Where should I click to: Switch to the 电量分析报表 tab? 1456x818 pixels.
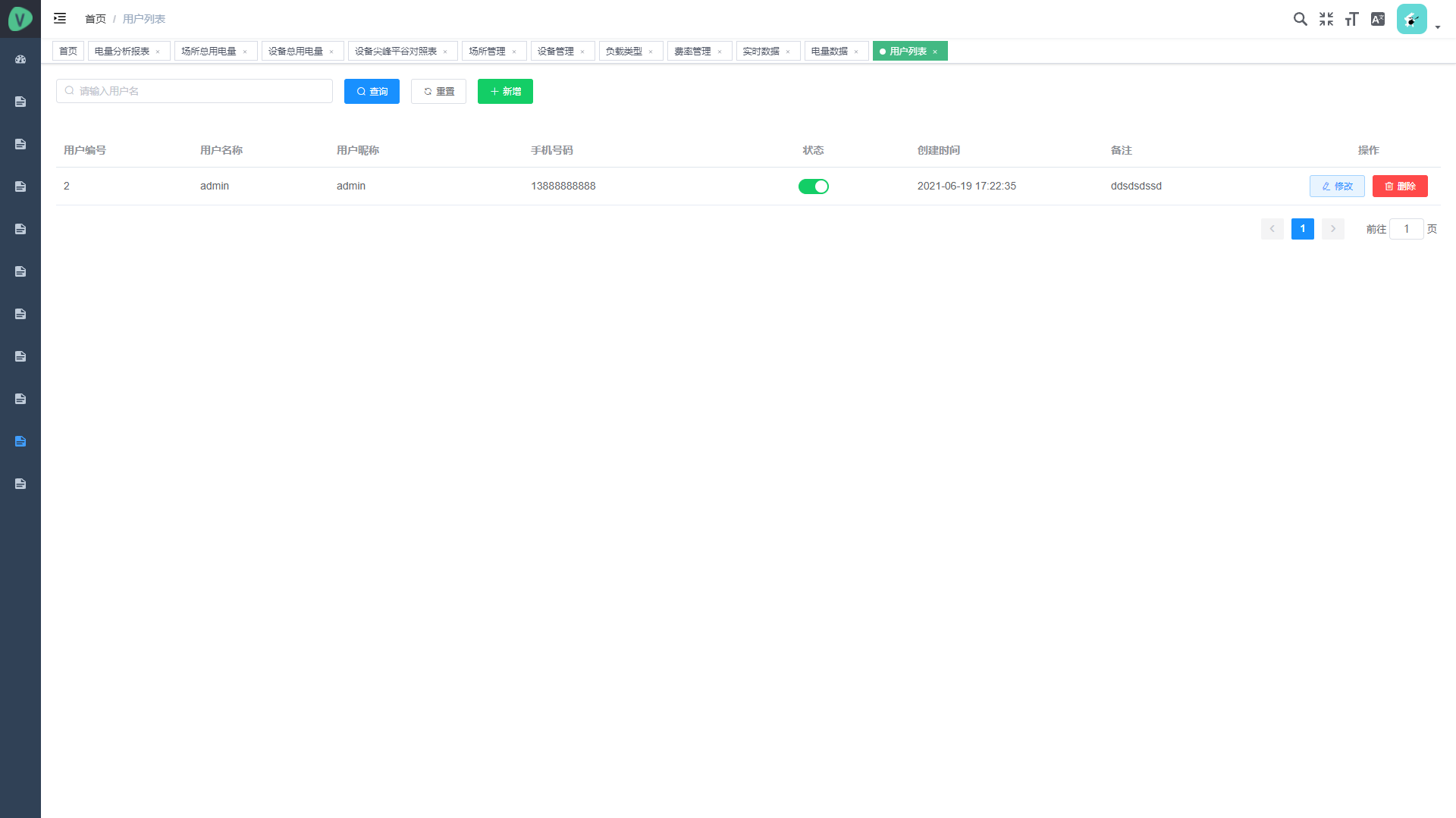(122, 52)
